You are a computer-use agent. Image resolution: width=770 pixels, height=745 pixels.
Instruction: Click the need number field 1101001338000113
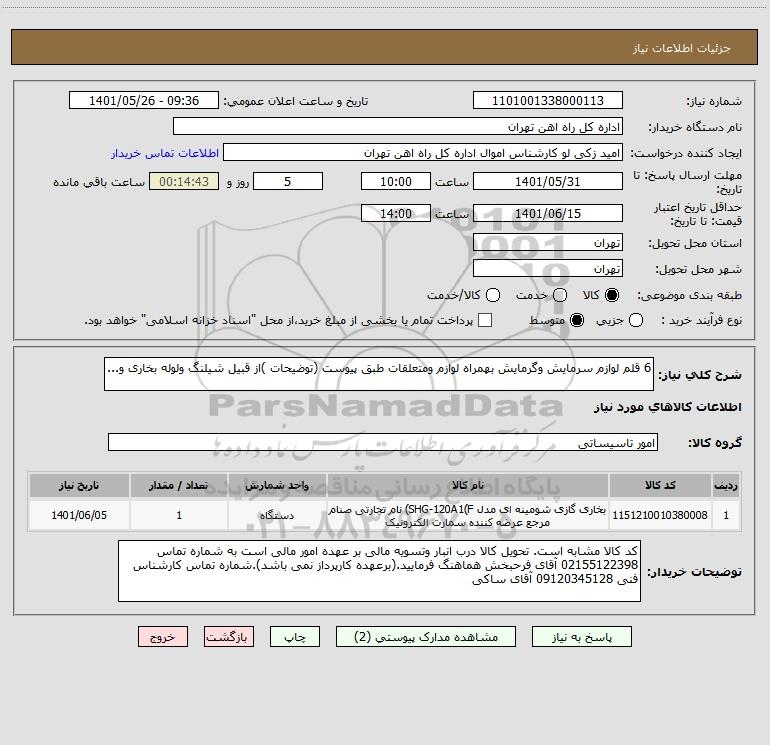tap(548, 100)
